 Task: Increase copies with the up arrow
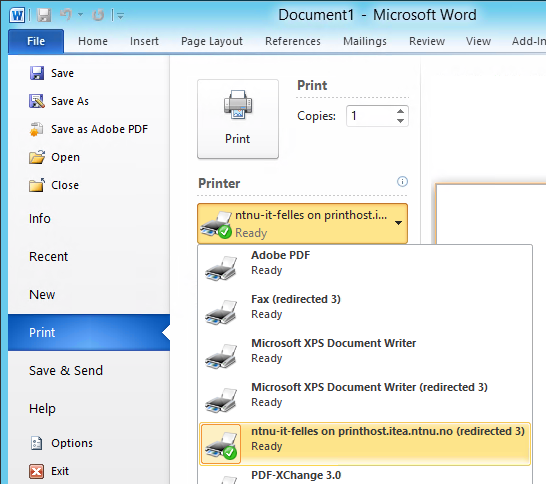[x=400, y=111]
